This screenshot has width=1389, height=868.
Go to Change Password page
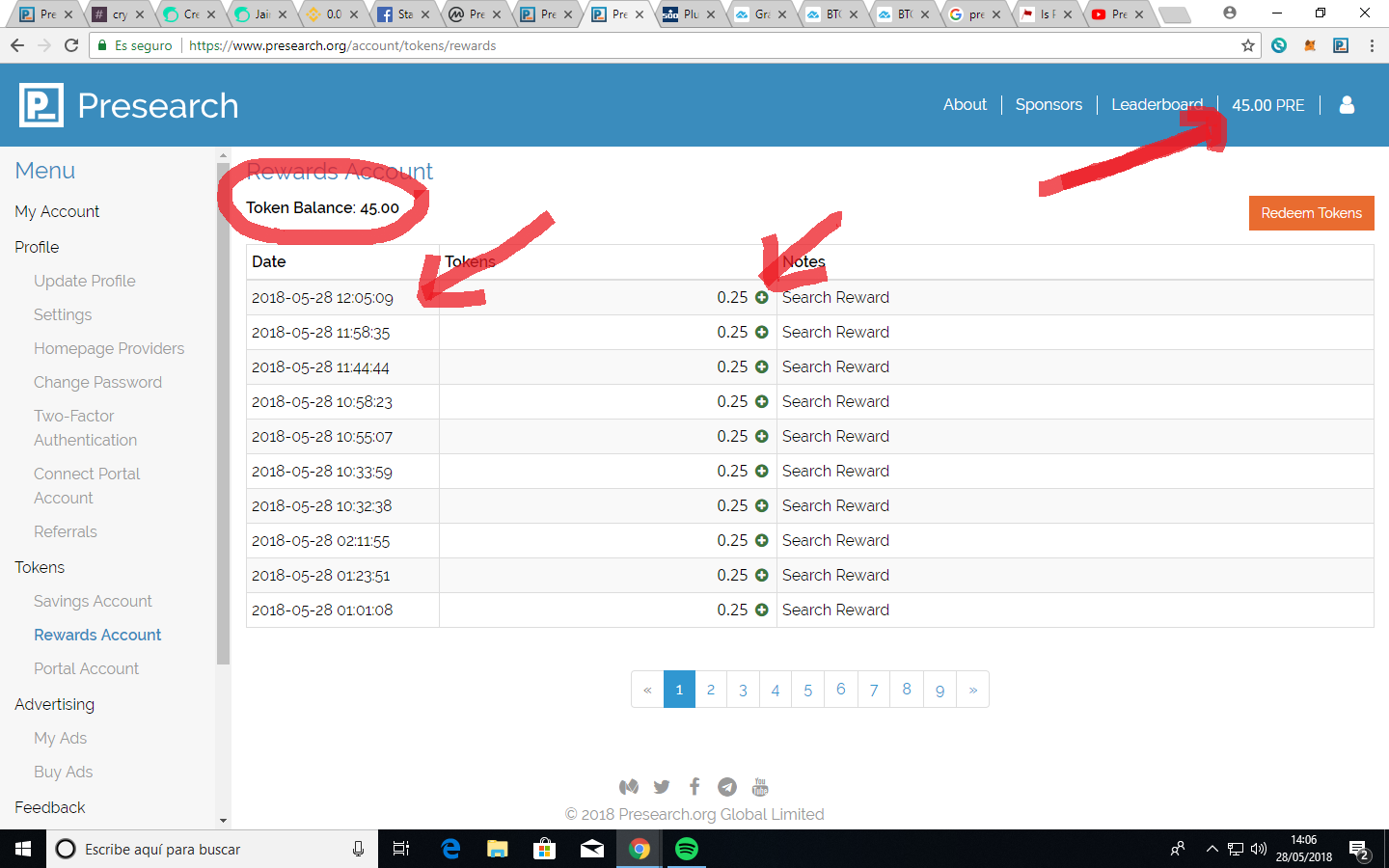[x=97, y=382]
